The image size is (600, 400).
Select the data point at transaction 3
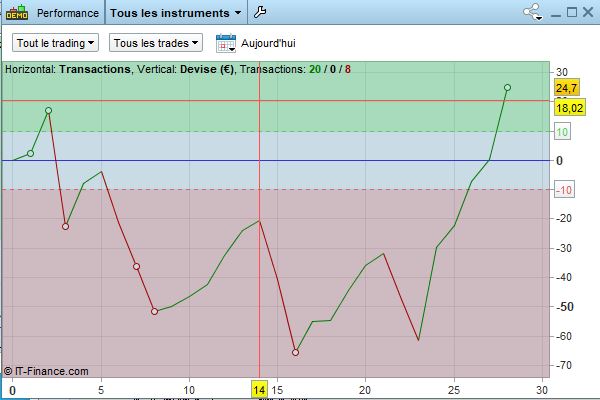(65, 227)
